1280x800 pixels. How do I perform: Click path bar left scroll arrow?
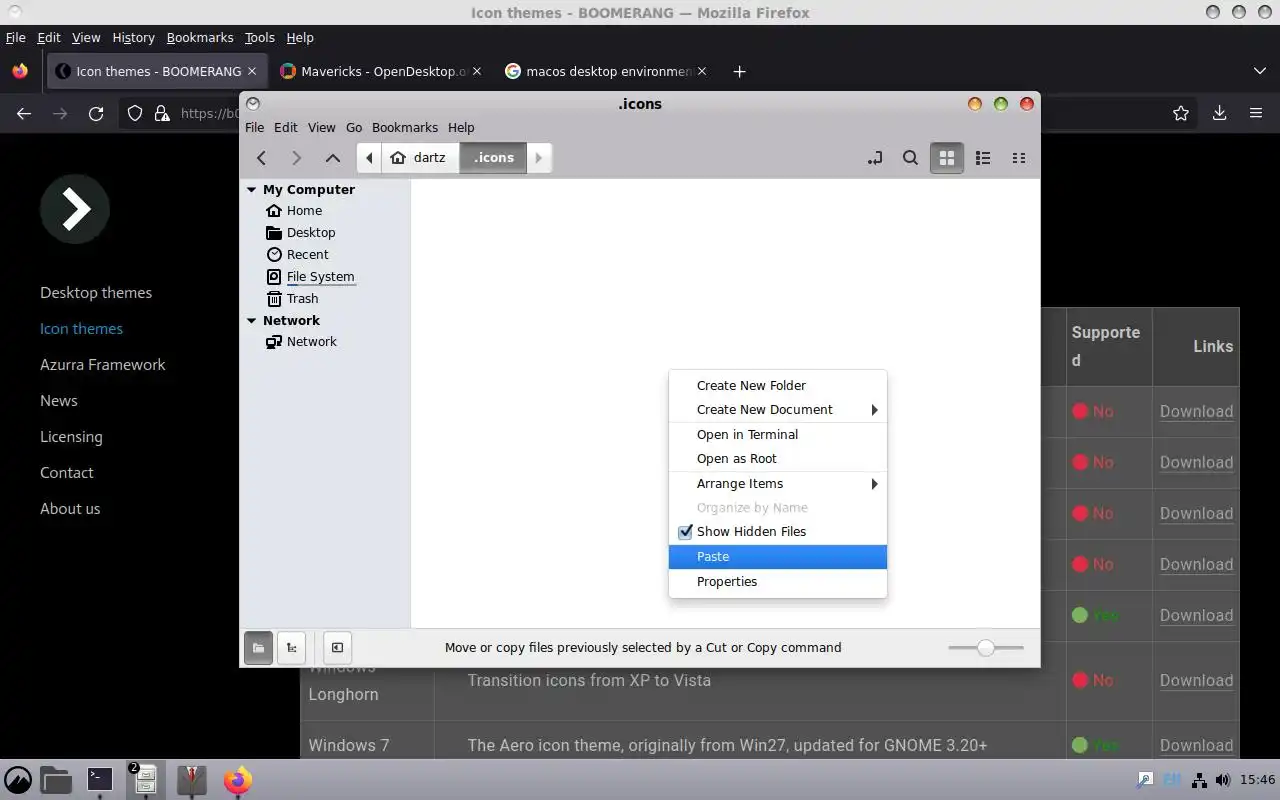369,158
